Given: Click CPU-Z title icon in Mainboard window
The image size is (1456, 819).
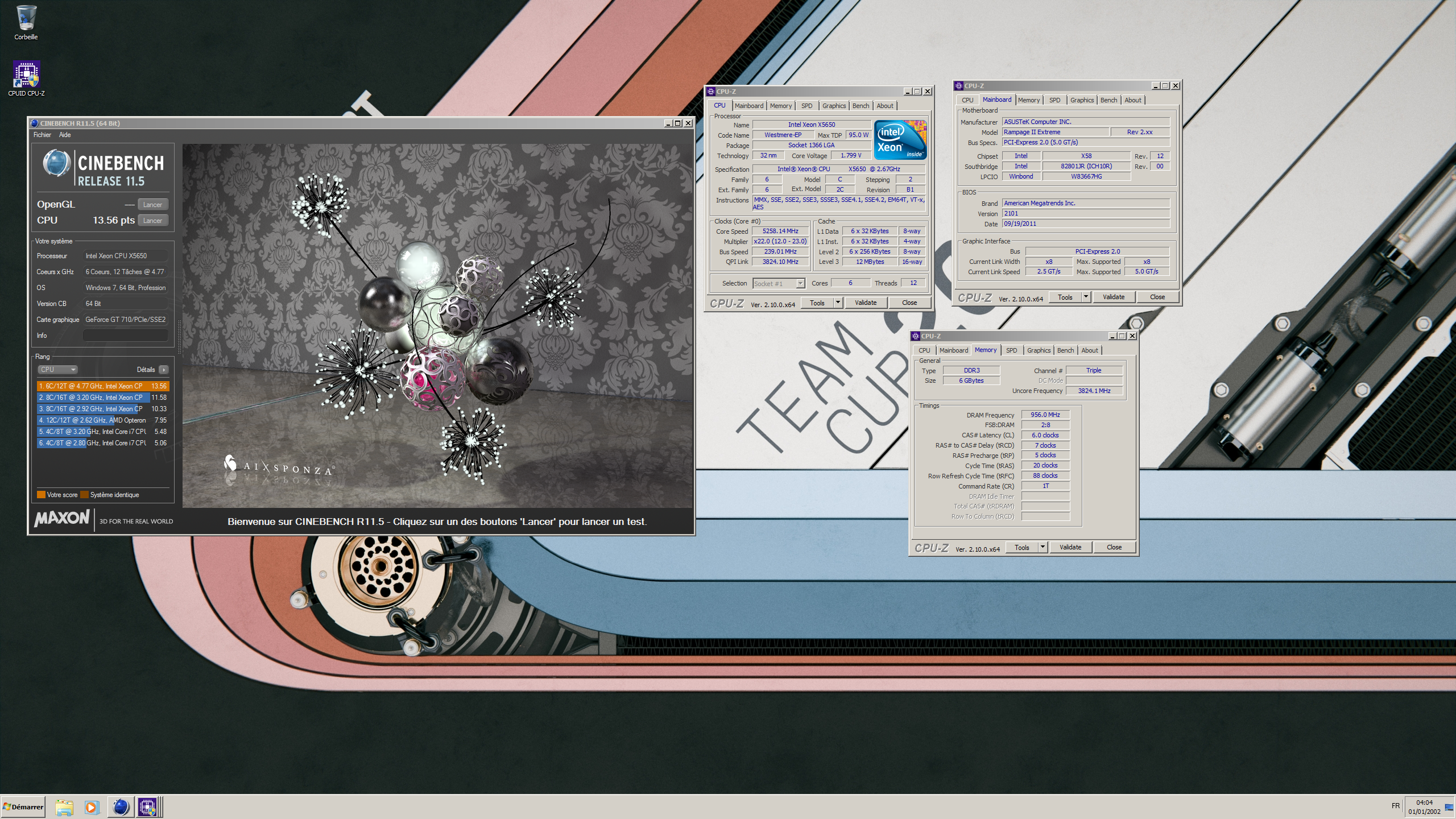Looking at the screenshot, I should coord(958,86).
